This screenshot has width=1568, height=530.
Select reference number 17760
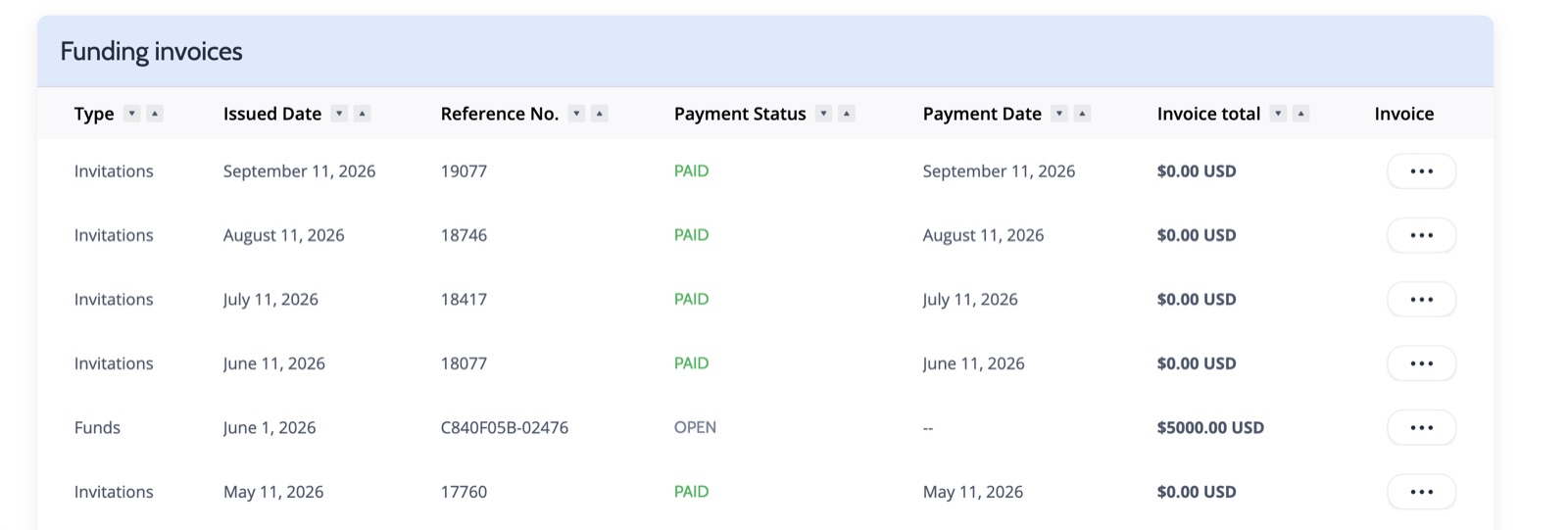464,492
